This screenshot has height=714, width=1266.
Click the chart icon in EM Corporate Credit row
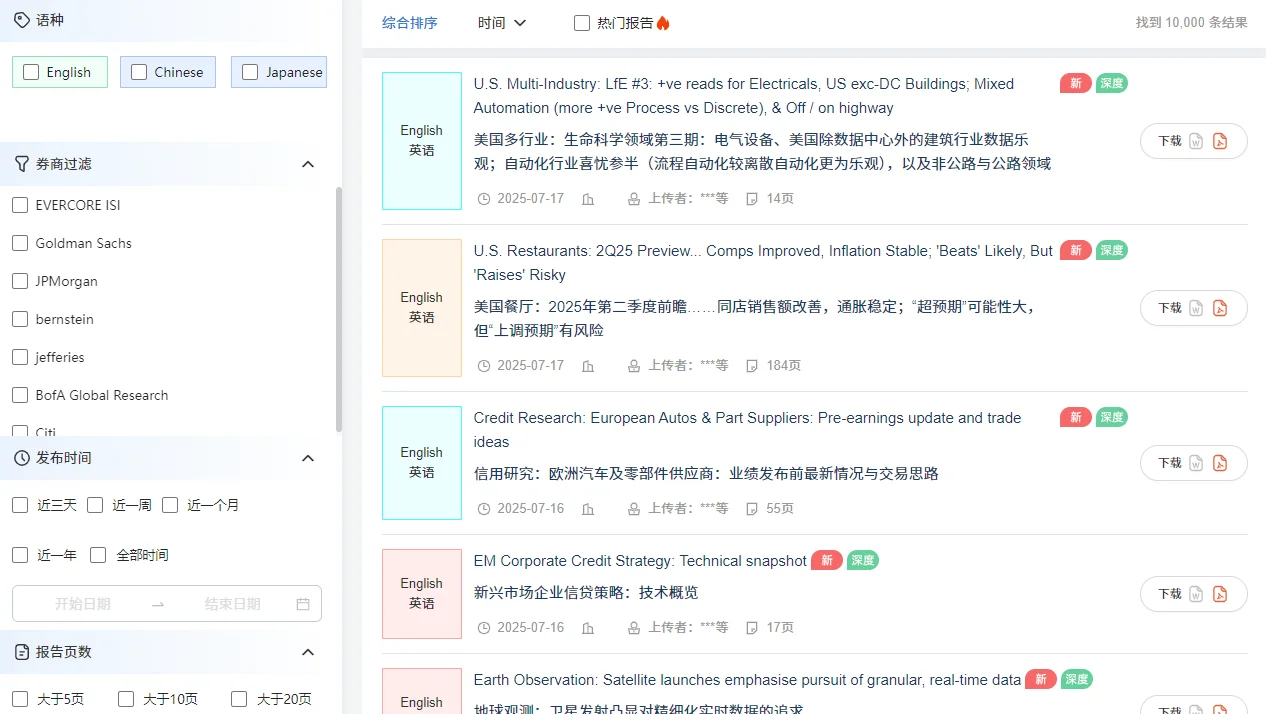click(x=588, y=628)
